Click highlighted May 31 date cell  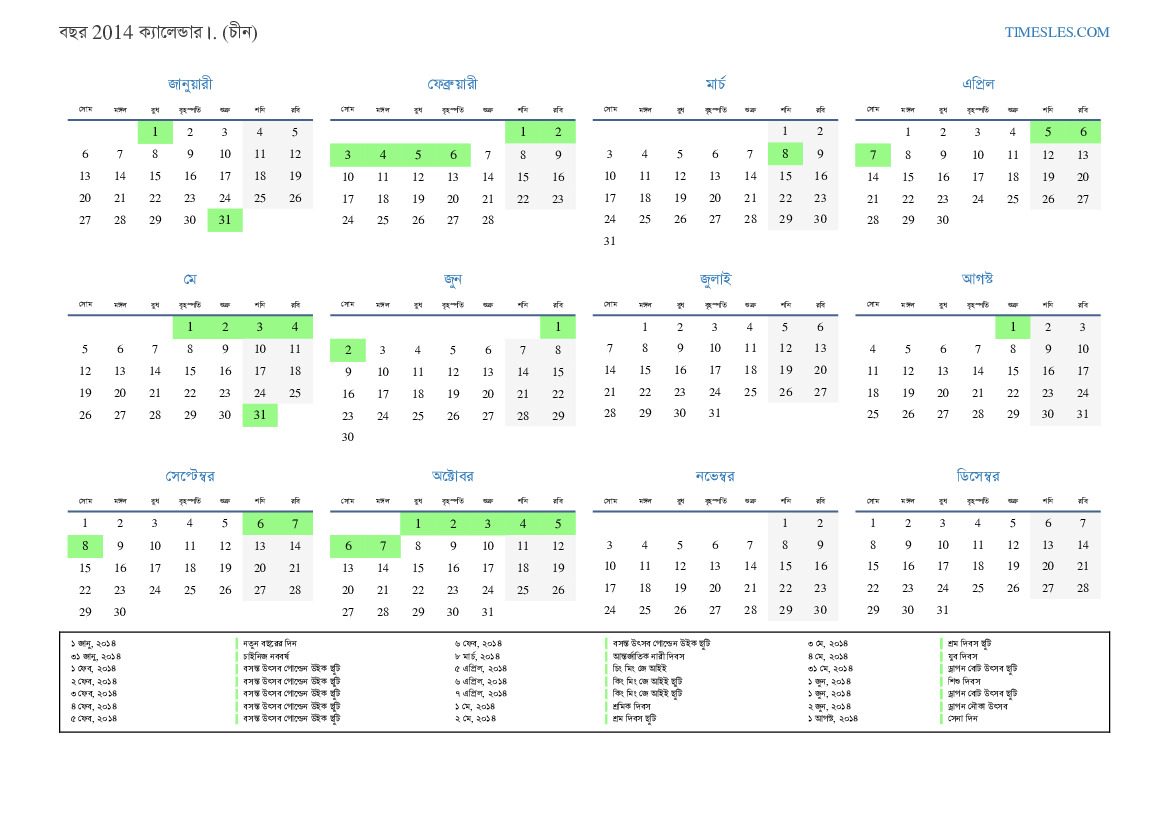[260, 415]
